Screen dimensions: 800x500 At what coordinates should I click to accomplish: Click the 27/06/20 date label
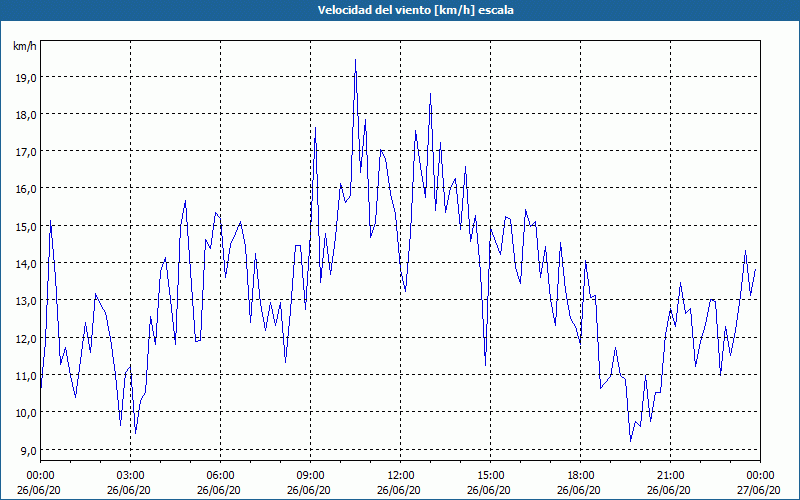click(760, 490)
